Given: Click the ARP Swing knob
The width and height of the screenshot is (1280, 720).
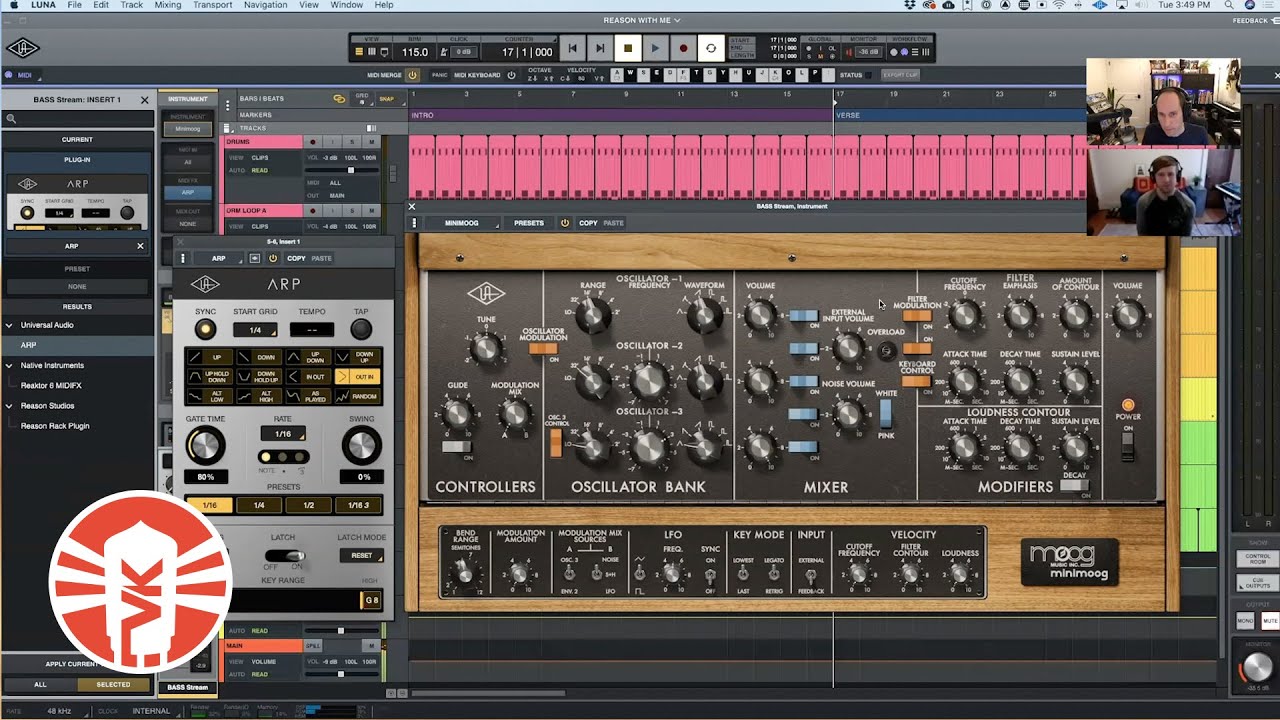Looking at the screenshot, I should [x=361, y=446].
